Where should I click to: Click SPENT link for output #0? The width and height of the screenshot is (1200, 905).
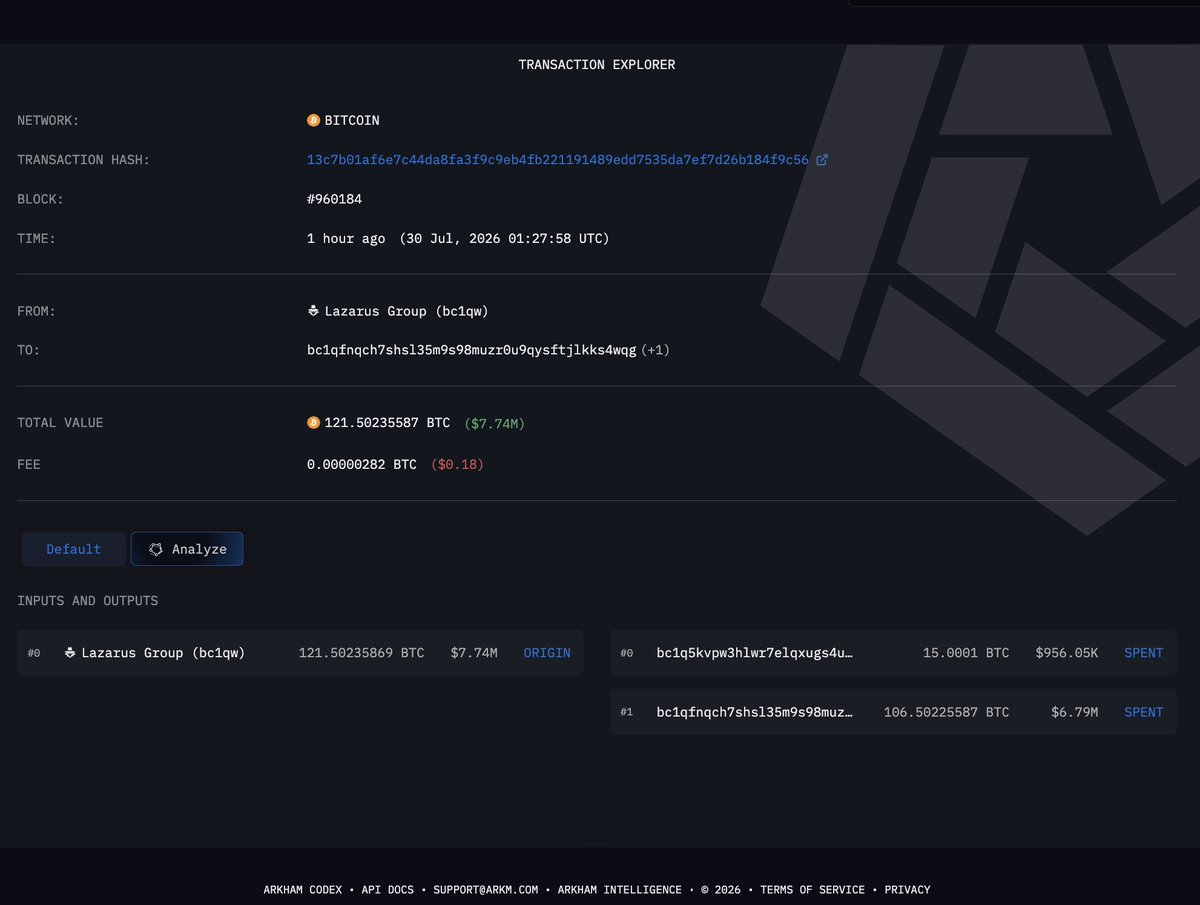pos(1144,653)
